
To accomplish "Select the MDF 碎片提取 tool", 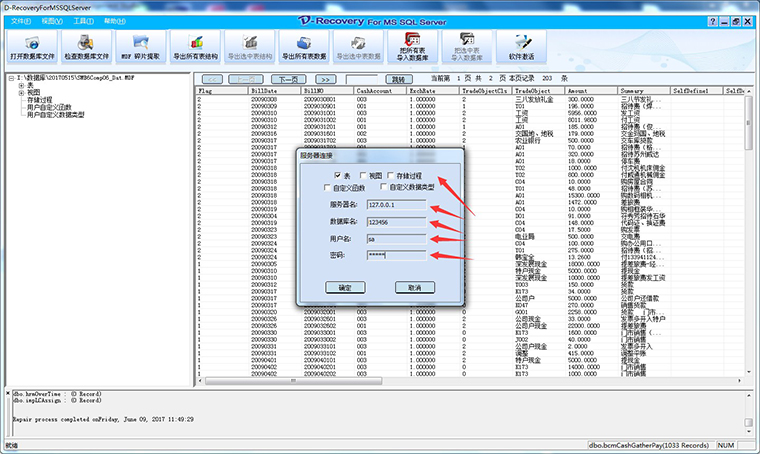I will (x=141, y=47).
